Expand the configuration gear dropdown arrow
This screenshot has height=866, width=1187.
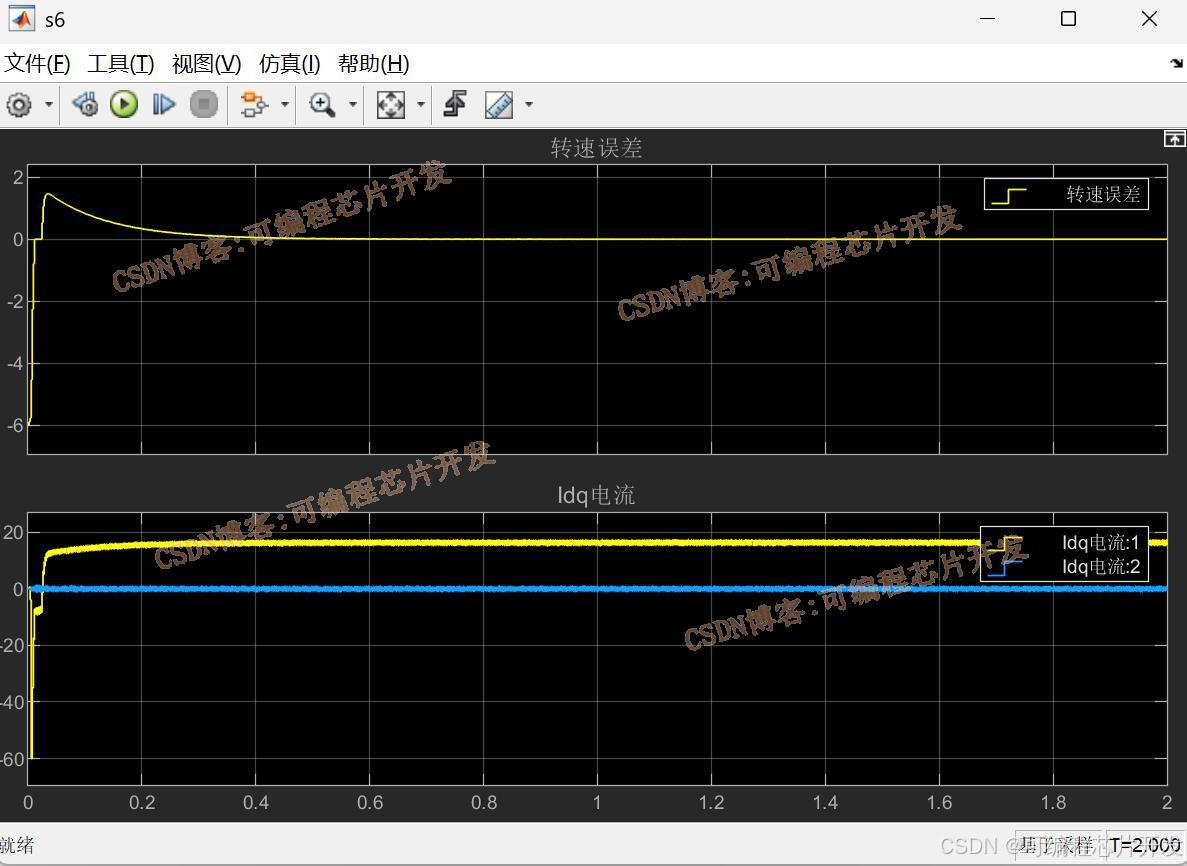48,104
